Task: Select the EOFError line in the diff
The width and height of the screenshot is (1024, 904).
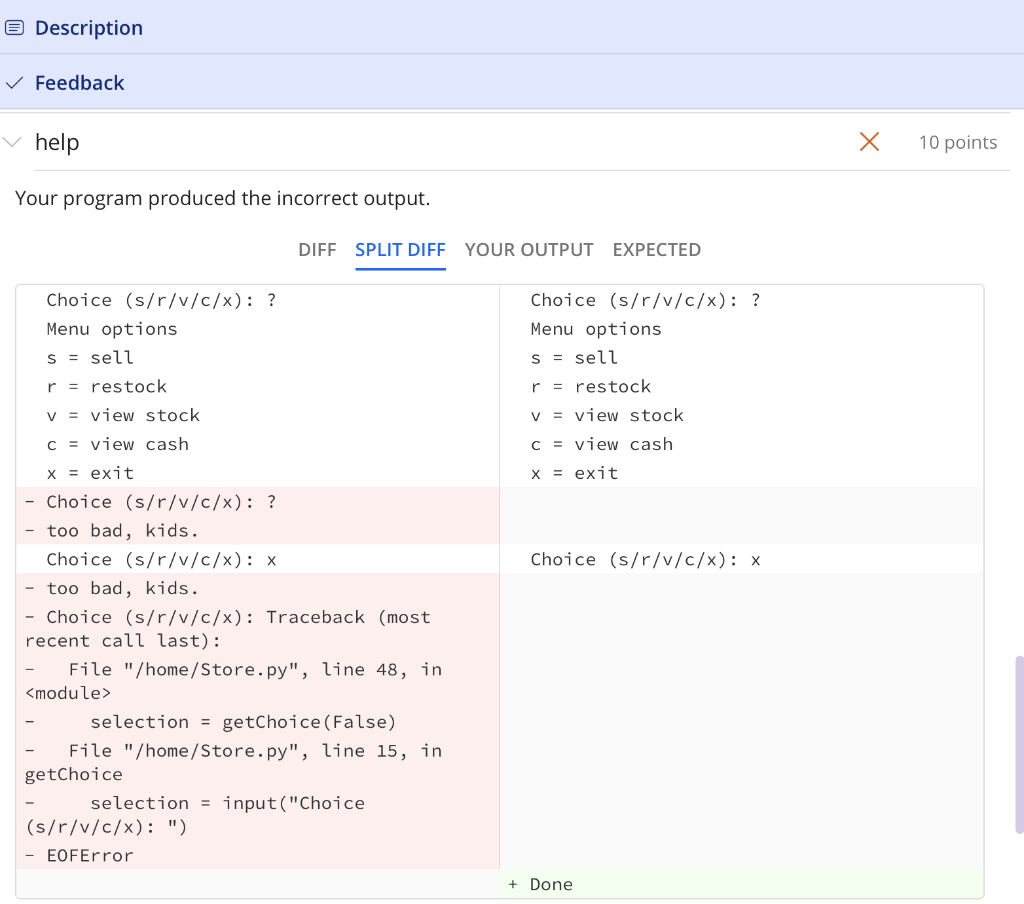Action: 90,855
